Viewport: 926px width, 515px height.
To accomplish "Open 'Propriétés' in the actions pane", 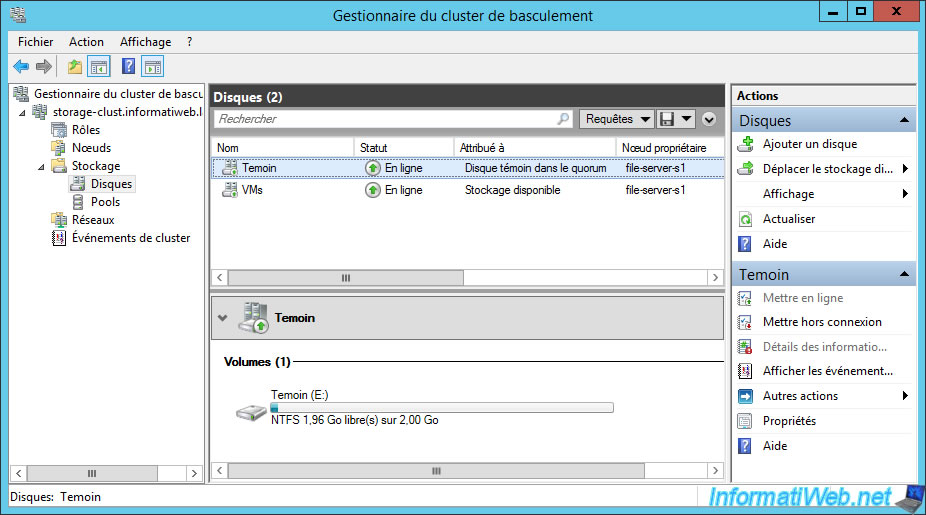I will tap(789, 421).
